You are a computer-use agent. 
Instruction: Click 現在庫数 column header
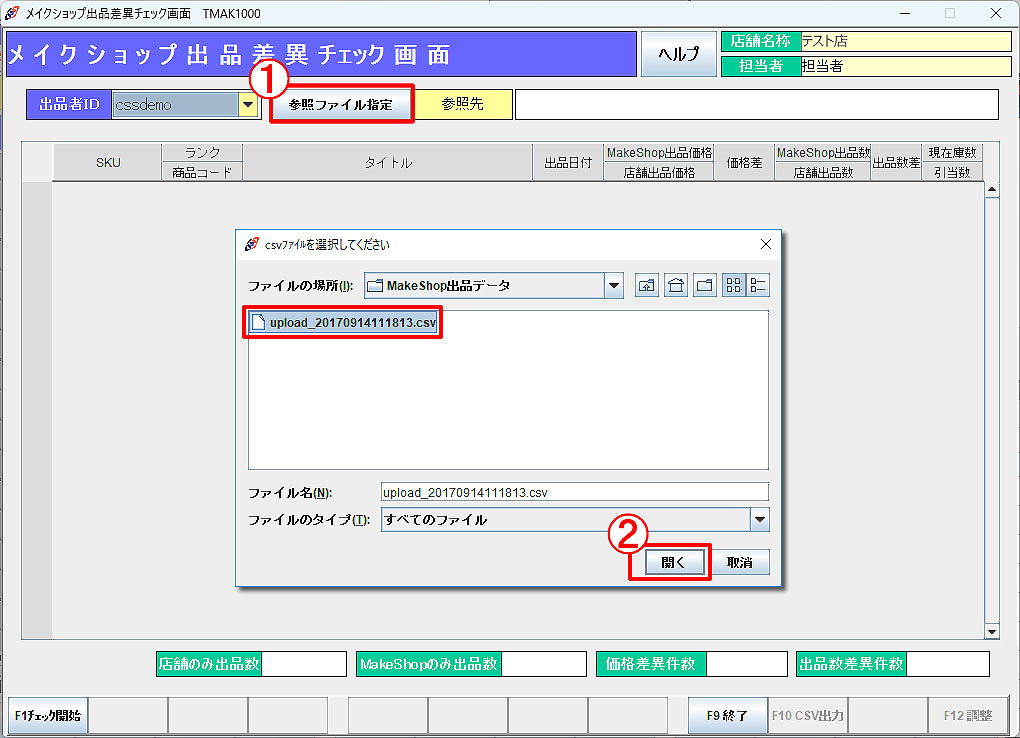point(952,153)
